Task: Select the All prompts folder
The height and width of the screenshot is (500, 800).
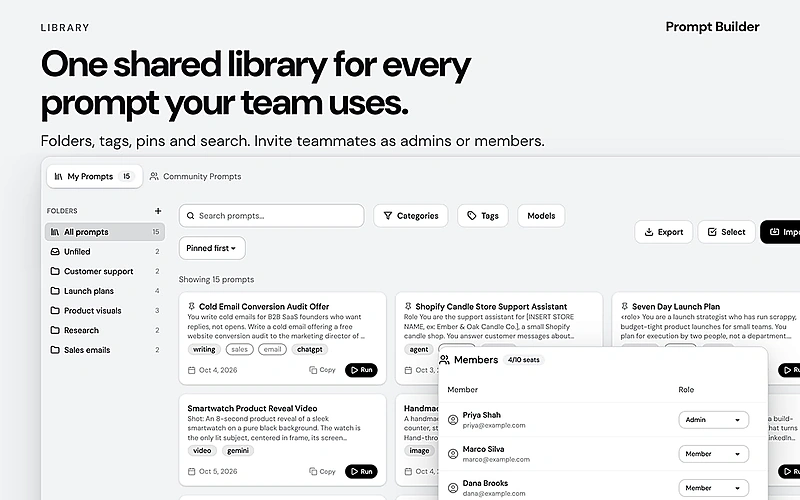Action: pos(105,232)
